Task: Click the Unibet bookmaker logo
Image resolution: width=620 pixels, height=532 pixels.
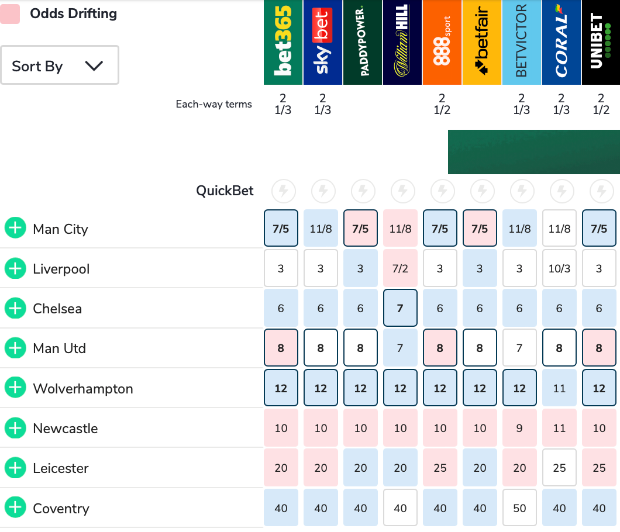Action: [x=601, y=42]
